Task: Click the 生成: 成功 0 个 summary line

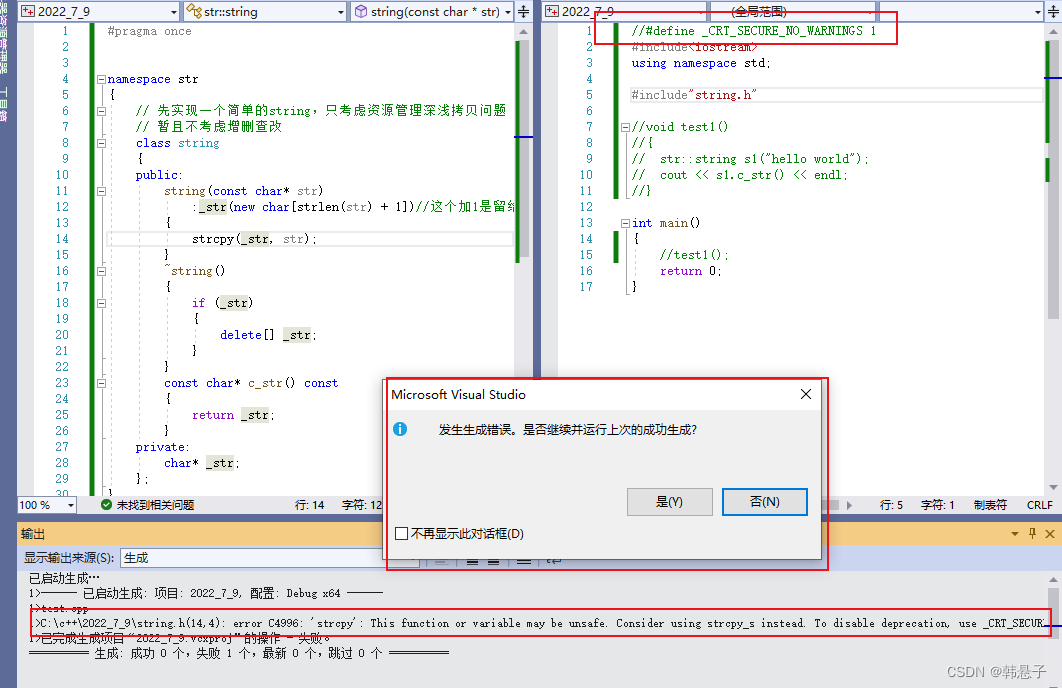Action: [239, 653]
